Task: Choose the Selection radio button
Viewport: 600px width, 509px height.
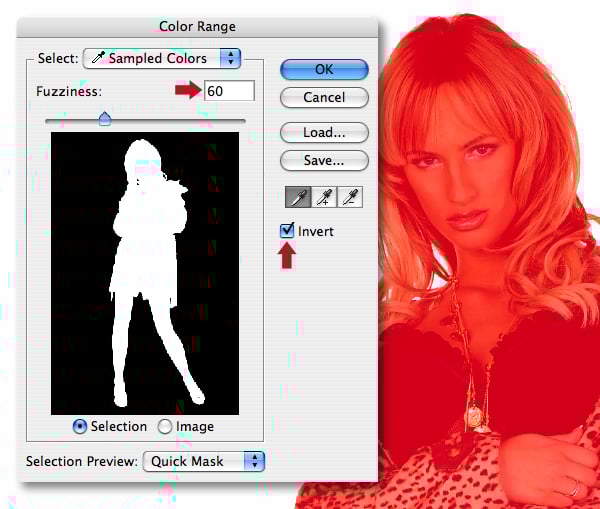Action: click(80, 426)
